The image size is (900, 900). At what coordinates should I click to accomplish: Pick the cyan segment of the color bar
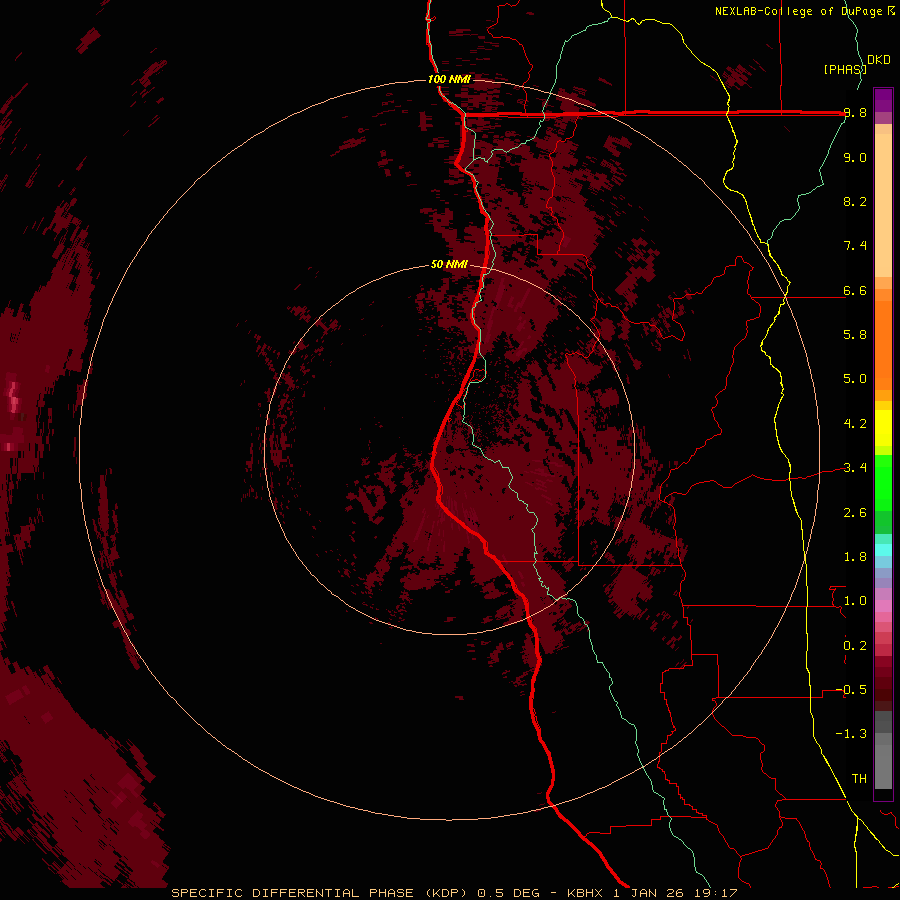883,550
